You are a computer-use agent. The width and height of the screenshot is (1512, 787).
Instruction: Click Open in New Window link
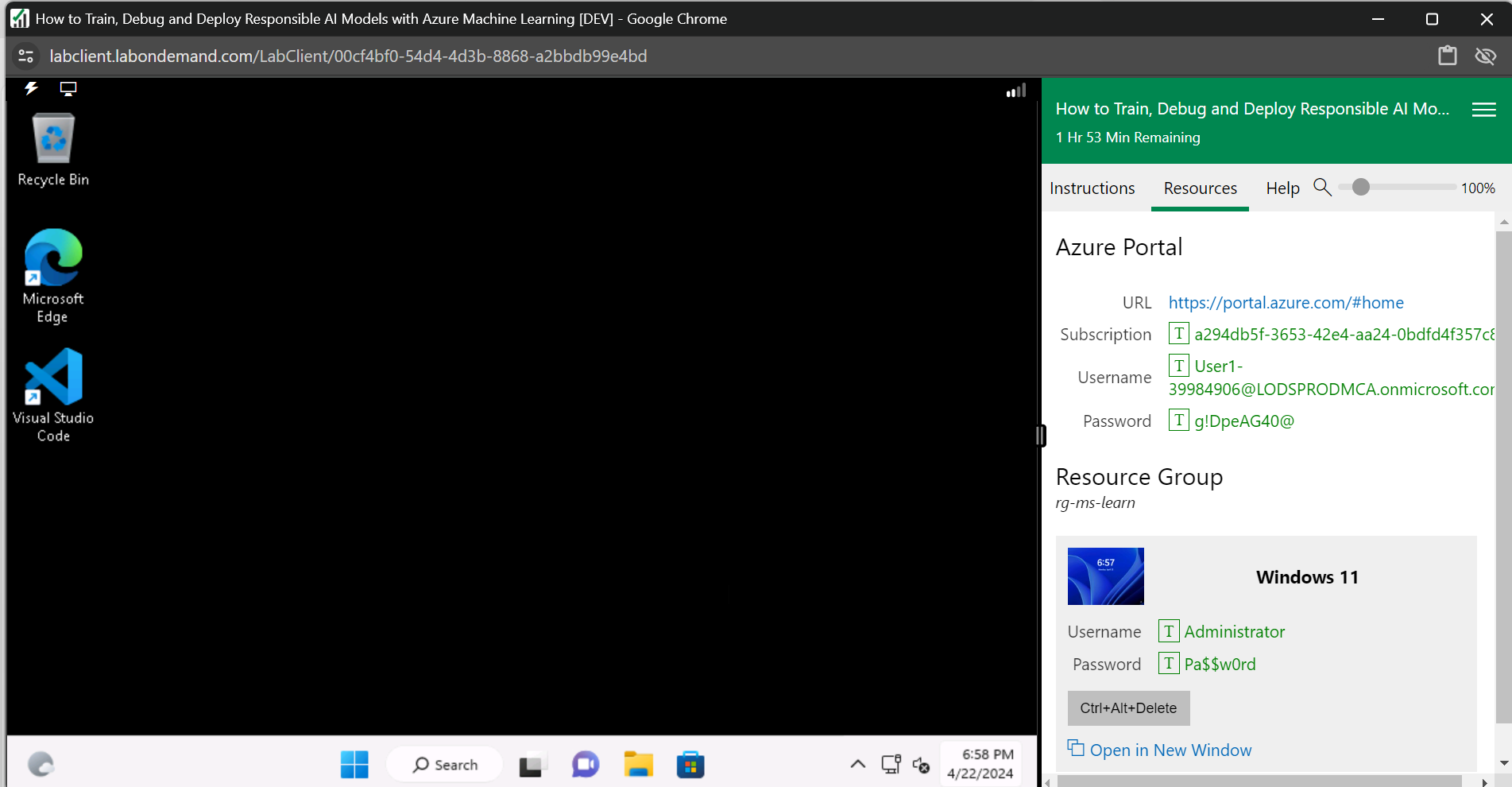coord(1159,750)
